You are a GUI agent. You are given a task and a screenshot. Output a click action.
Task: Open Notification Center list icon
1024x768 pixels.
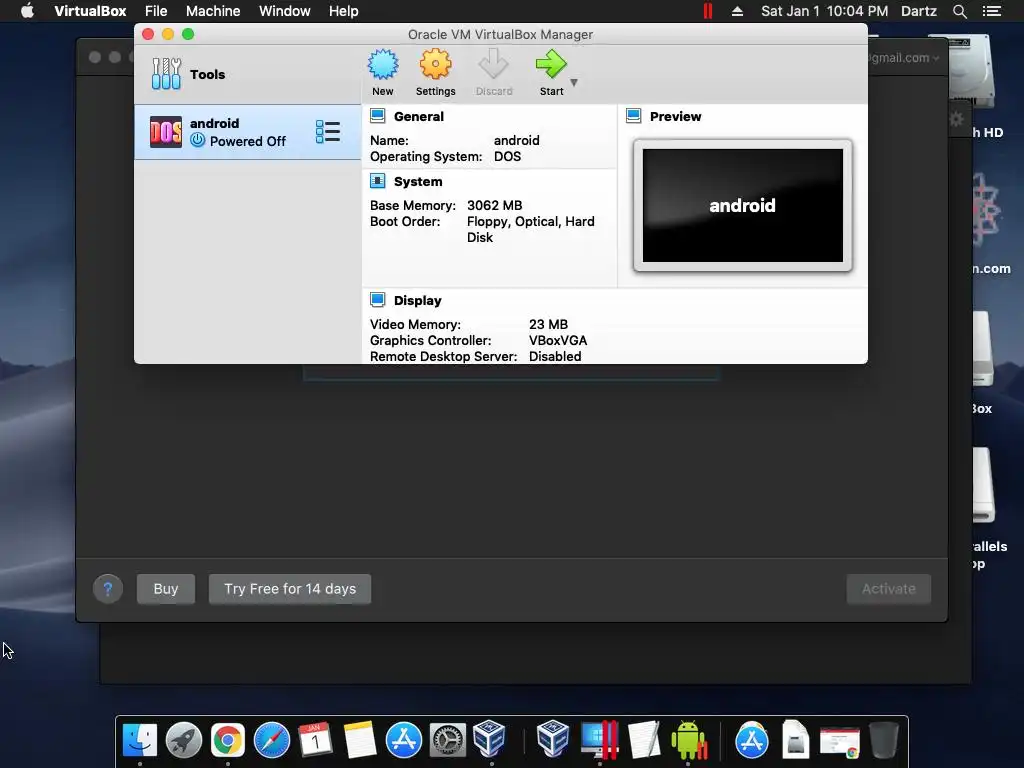pos(991,11)
